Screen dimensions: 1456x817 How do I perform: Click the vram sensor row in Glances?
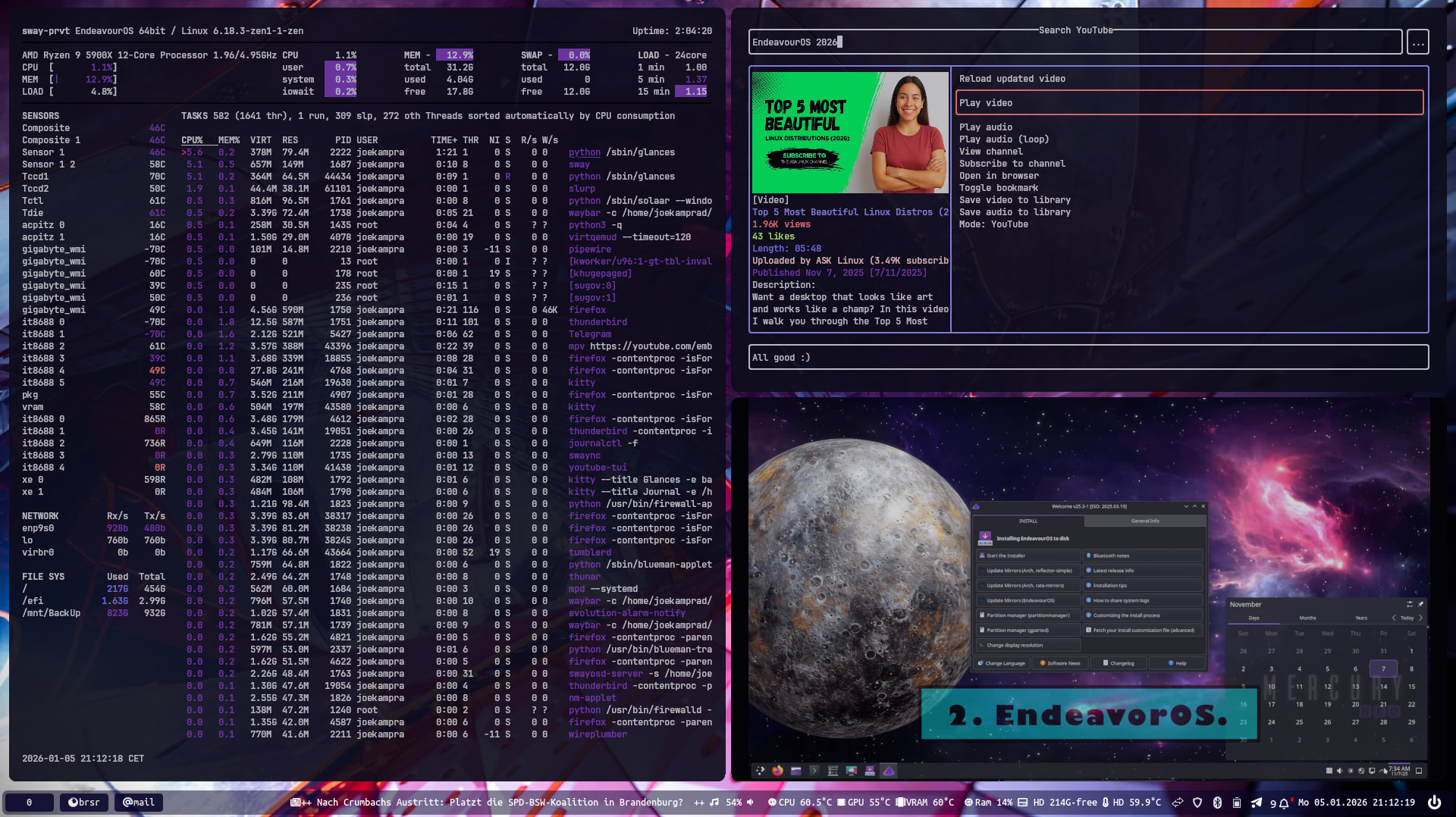click(93, 407)
